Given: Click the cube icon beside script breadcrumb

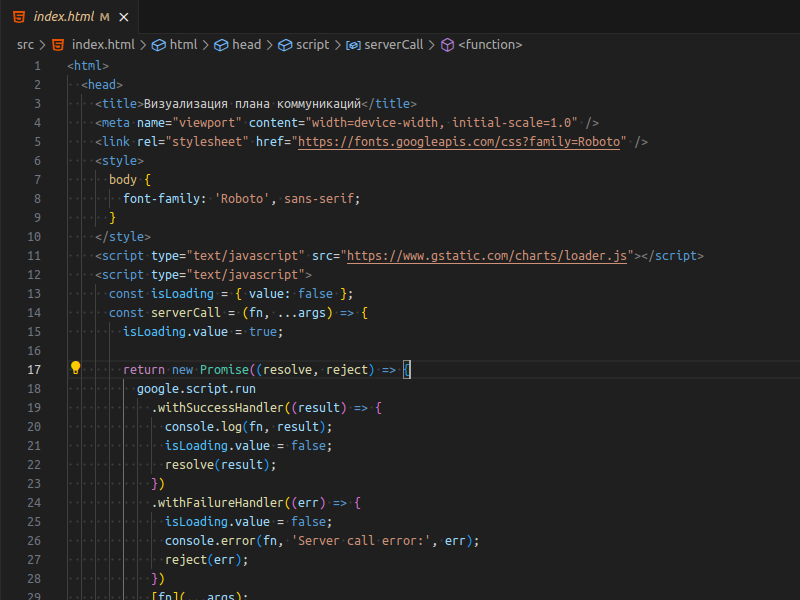Looking at the screenshot, I should [285, 45].
